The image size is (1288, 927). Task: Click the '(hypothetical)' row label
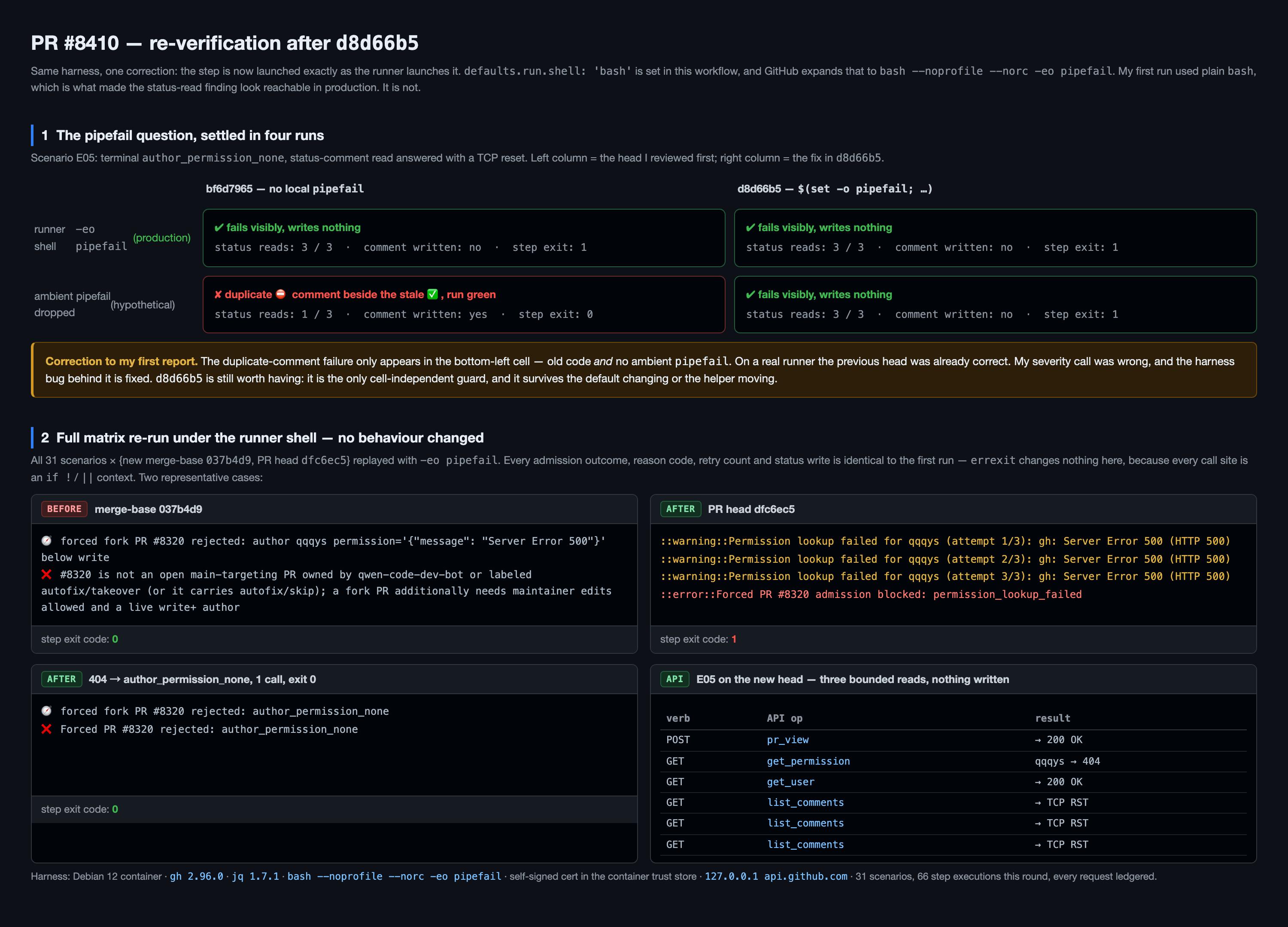(143, 305)
